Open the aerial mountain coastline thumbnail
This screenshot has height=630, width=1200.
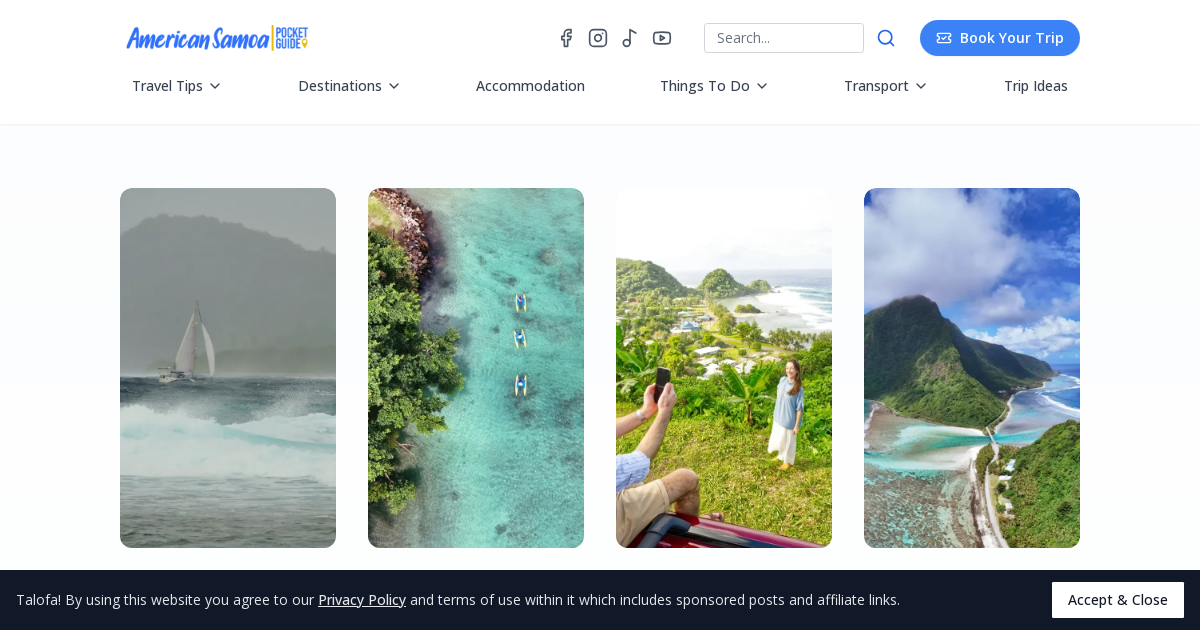coord(972,368)
